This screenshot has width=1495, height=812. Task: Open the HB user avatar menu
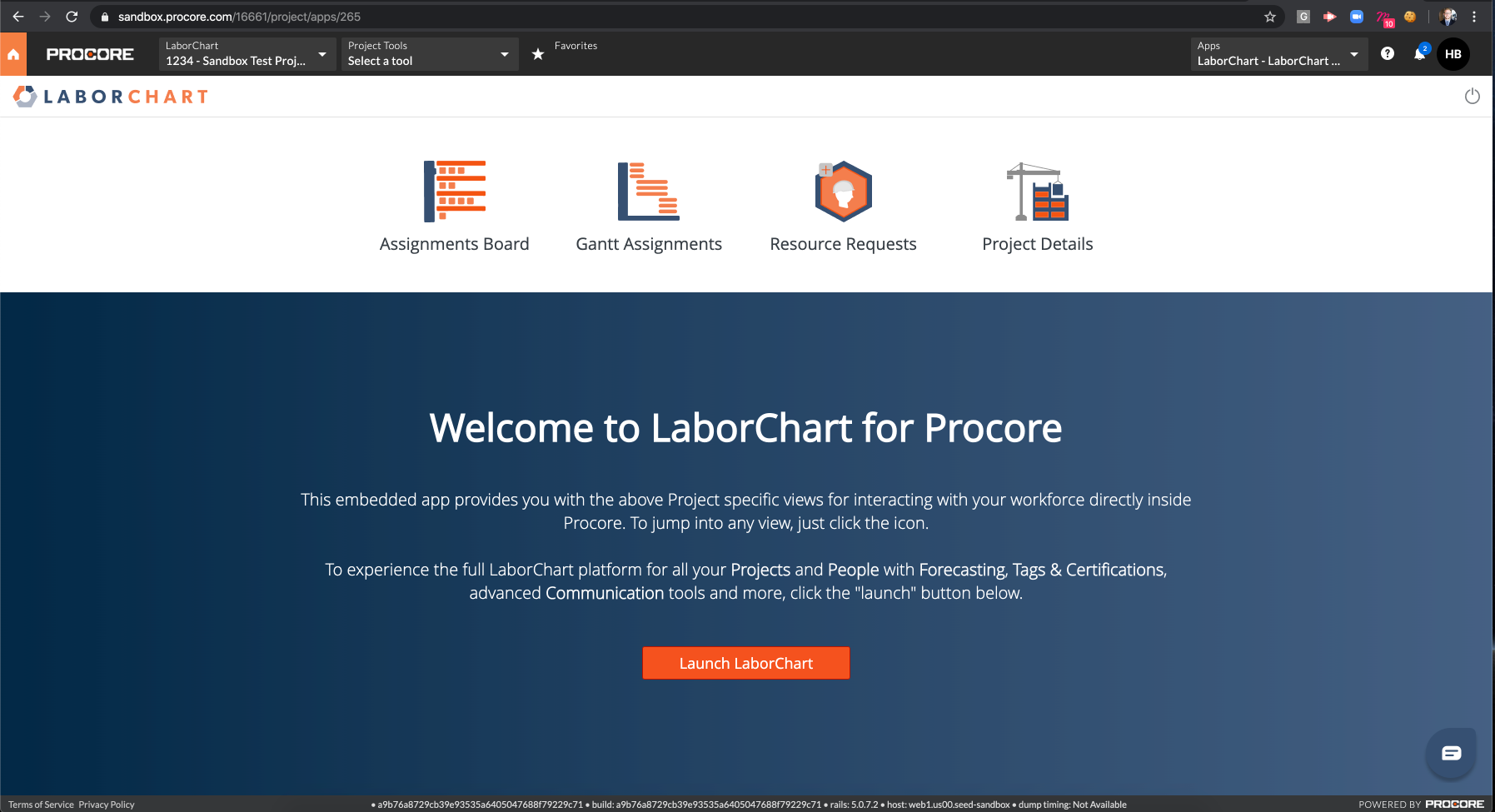(1453, 54)
